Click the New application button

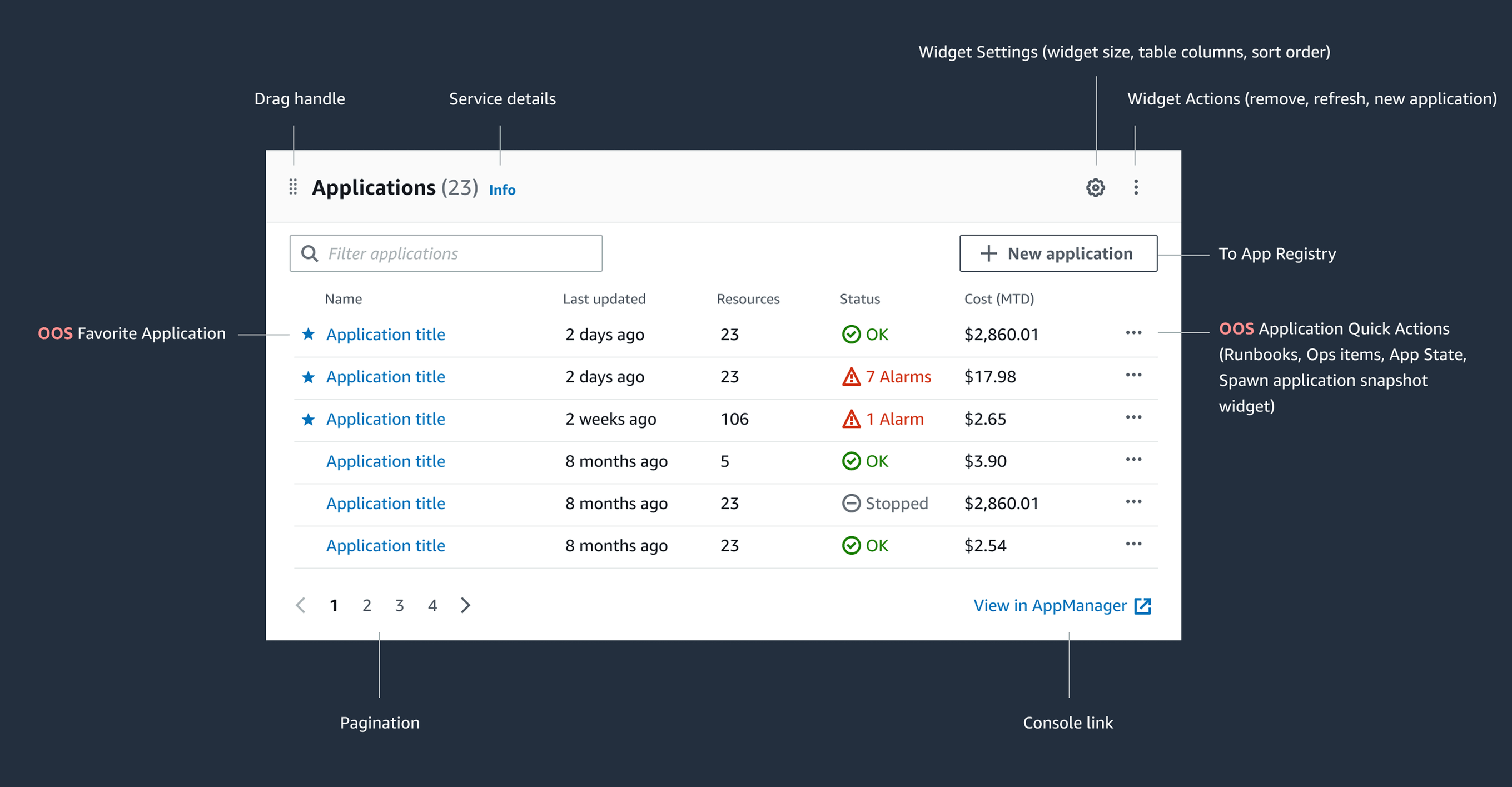click(x=1058, y=253)
